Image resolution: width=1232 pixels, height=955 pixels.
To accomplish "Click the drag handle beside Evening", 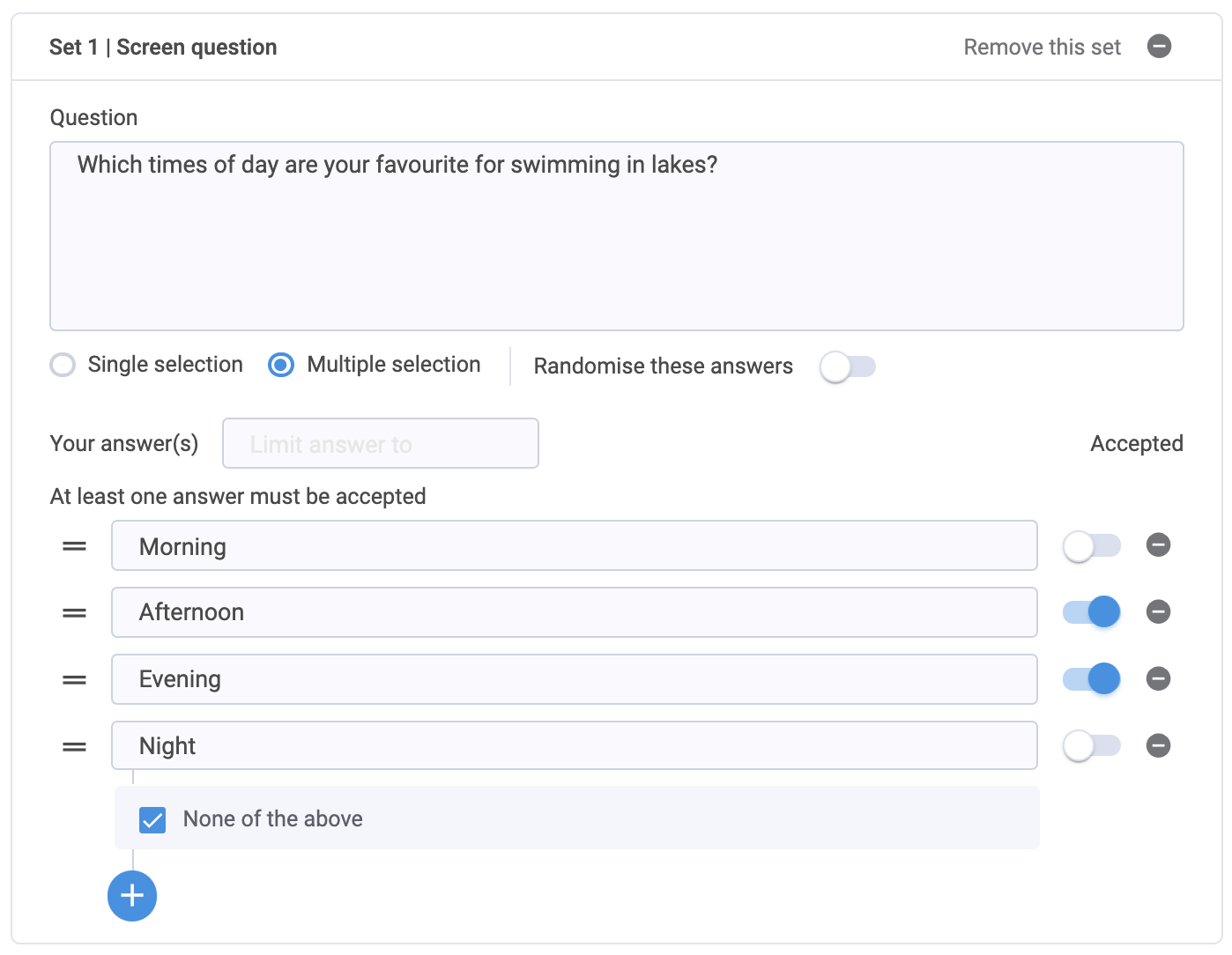I will coord(74,680).
